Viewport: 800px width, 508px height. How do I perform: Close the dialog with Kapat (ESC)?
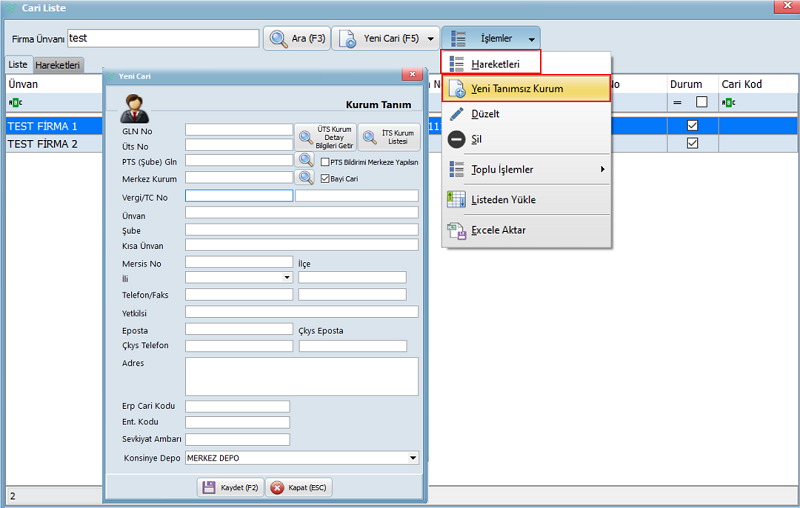[x=299, y=487]
